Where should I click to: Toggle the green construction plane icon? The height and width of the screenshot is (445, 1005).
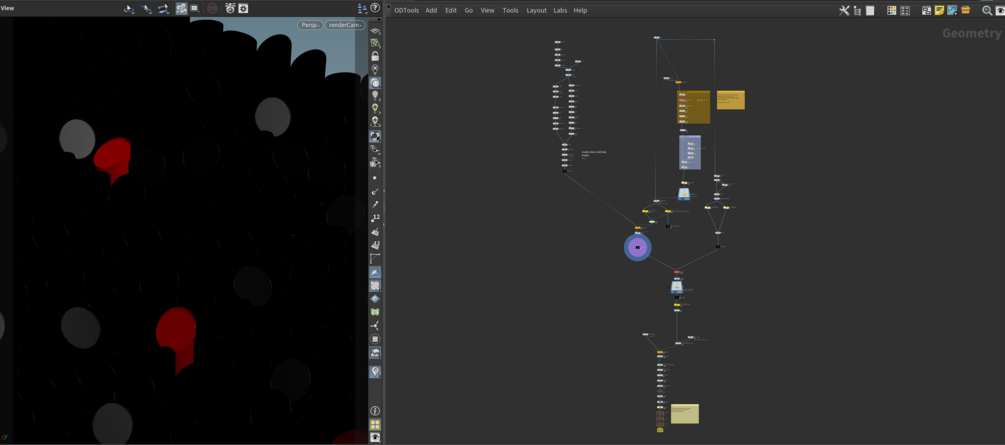click(x=375, y=43)
